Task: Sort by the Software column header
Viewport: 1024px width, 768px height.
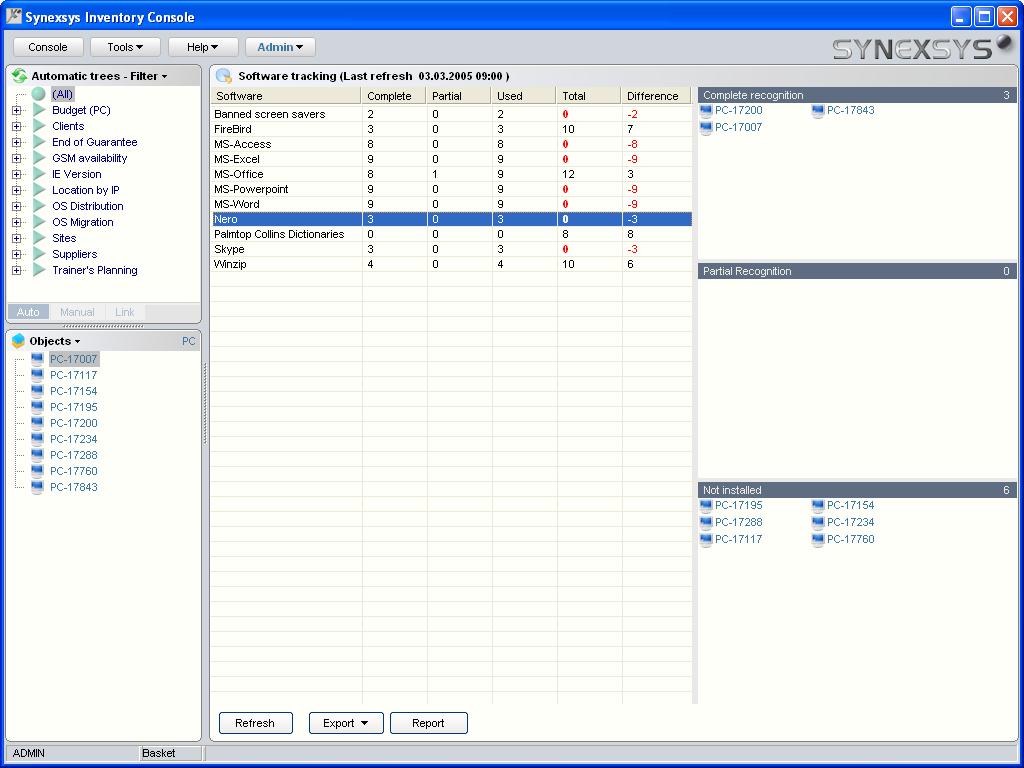Action: click(286, 96)
